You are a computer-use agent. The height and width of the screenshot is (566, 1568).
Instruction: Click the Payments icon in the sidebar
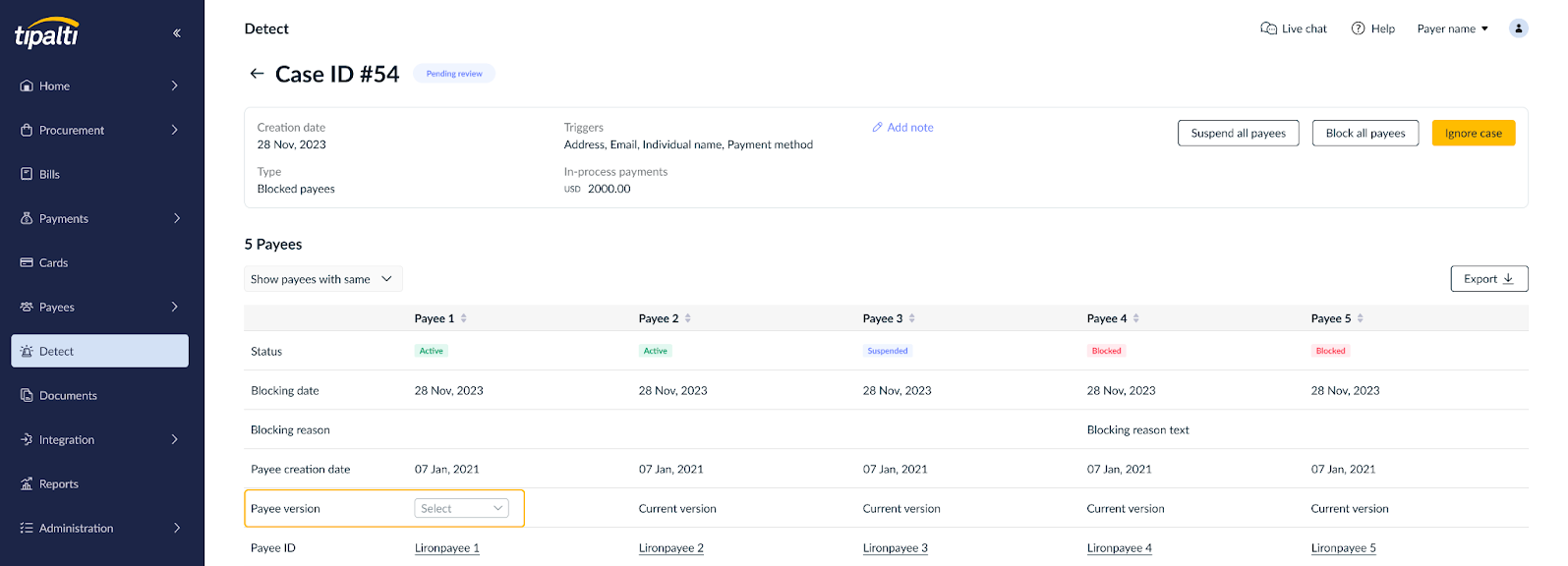click(27, 218)
